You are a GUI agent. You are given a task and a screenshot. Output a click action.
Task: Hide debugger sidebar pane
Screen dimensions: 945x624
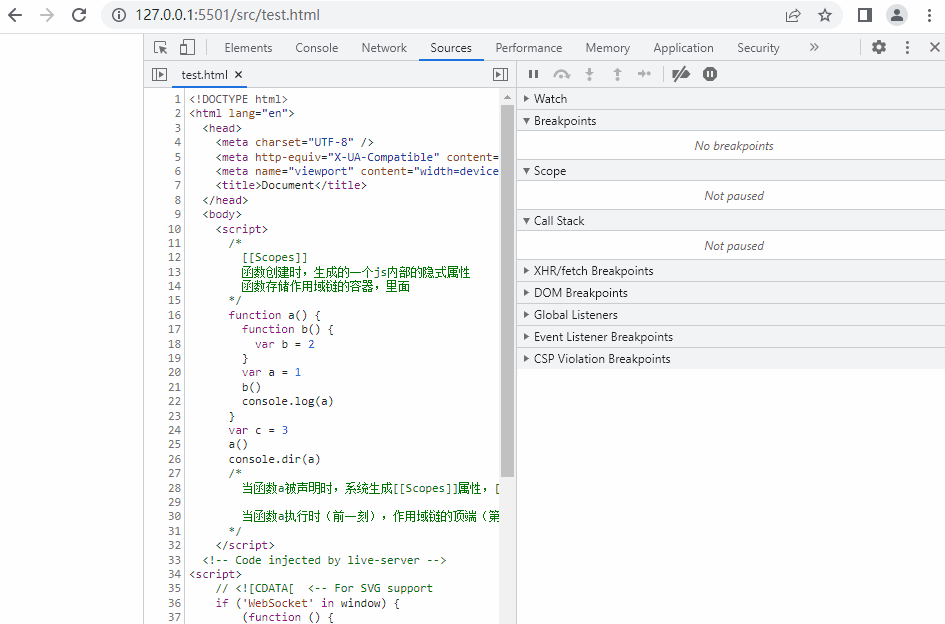500,74
